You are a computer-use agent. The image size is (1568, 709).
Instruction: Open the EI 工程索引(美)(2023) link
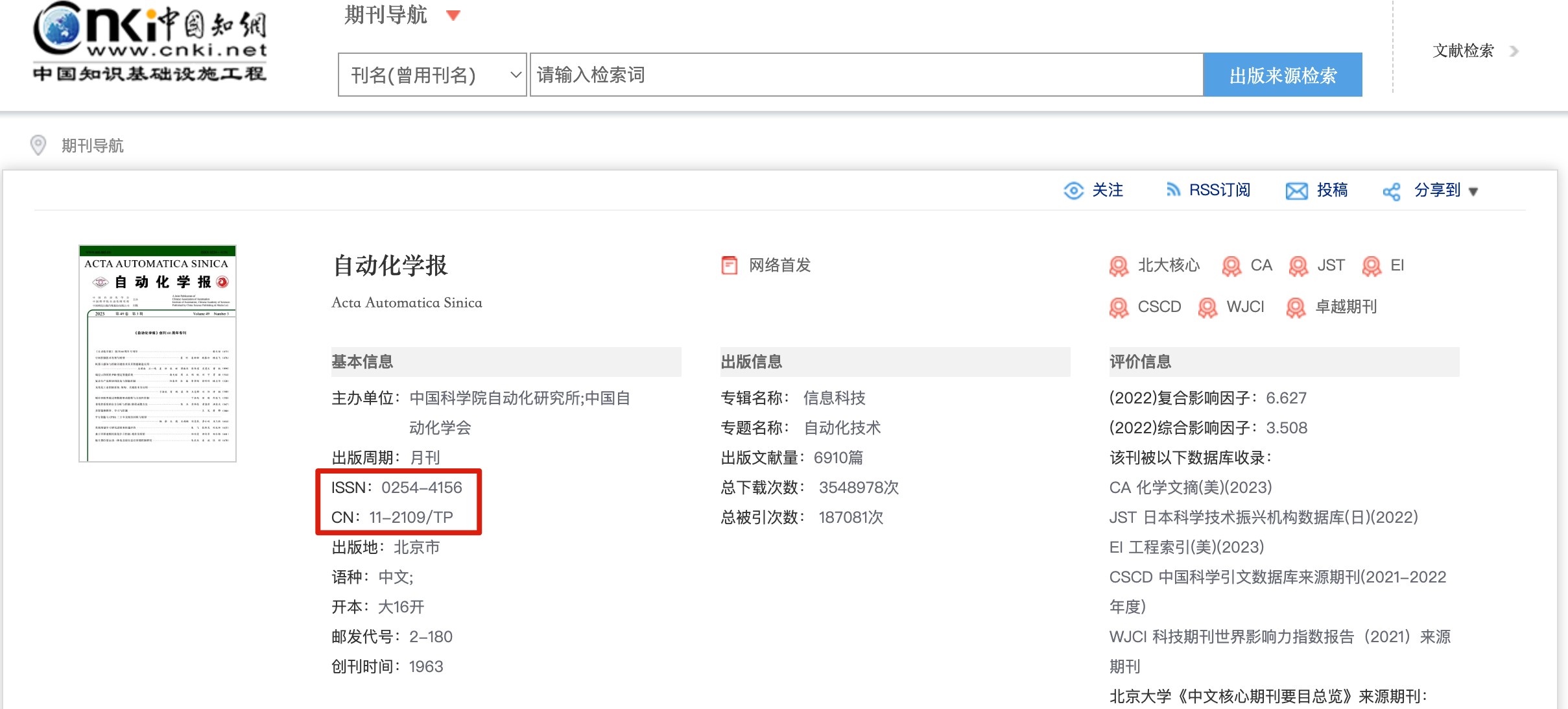point(1186,547)
